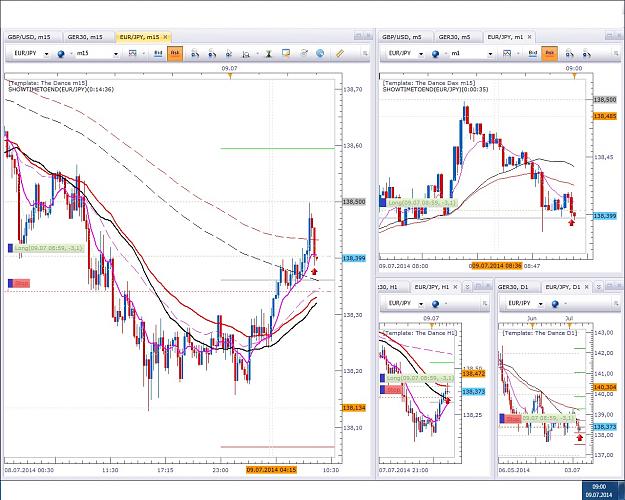Click the round blue icon in m15 toolbar
This screenshot has width=625, height=500.
pos(320,53)
